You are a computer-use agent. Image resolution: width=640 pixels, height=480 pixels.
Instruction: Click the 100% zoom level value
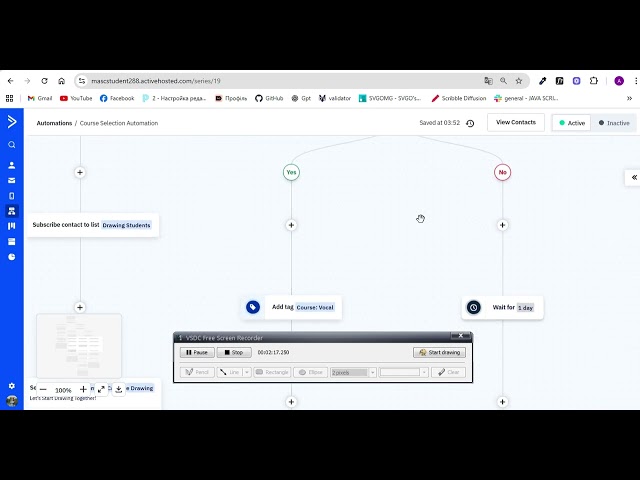63,390
